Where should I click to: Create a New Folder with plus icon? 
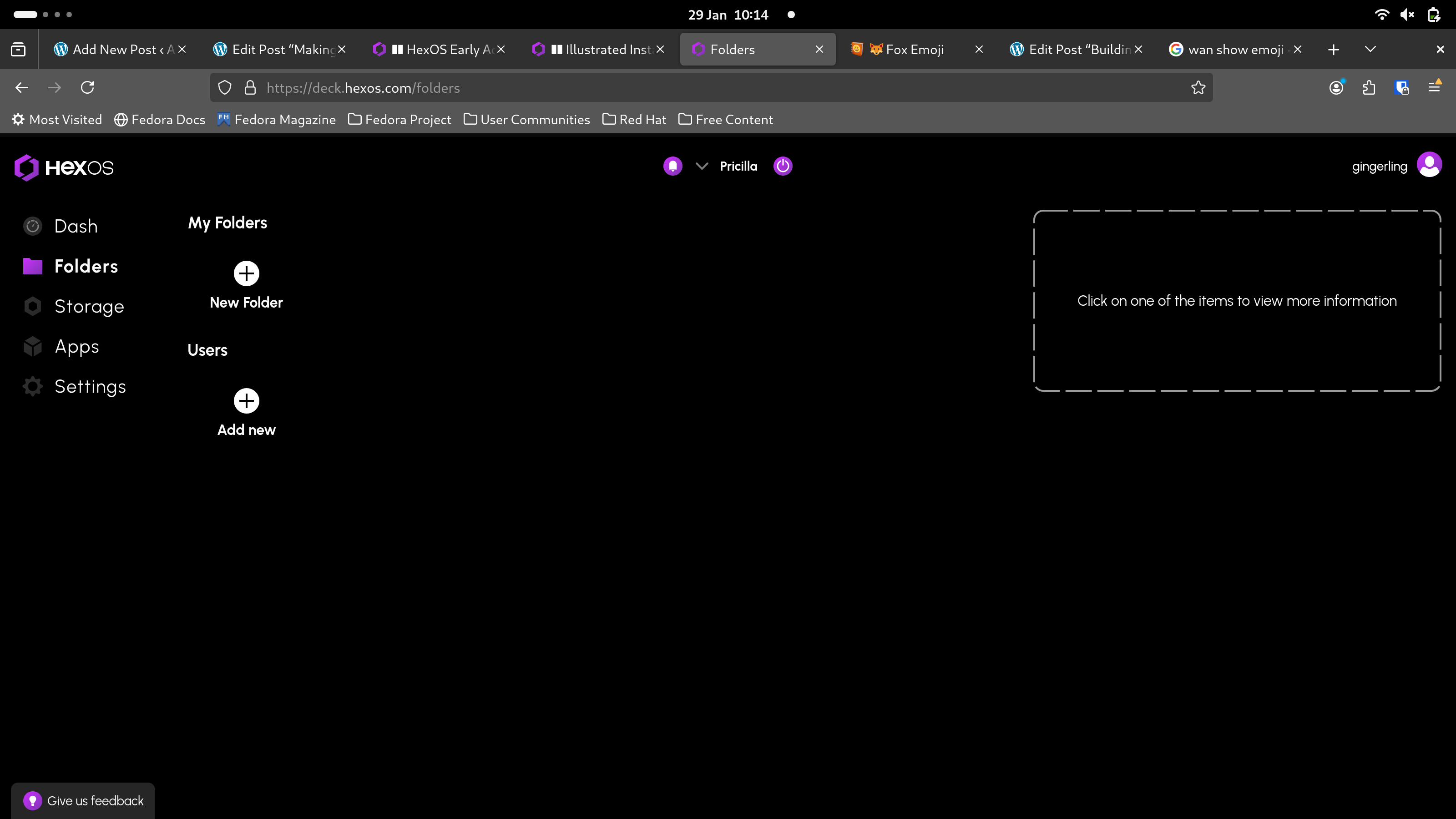tap(247, 273)
